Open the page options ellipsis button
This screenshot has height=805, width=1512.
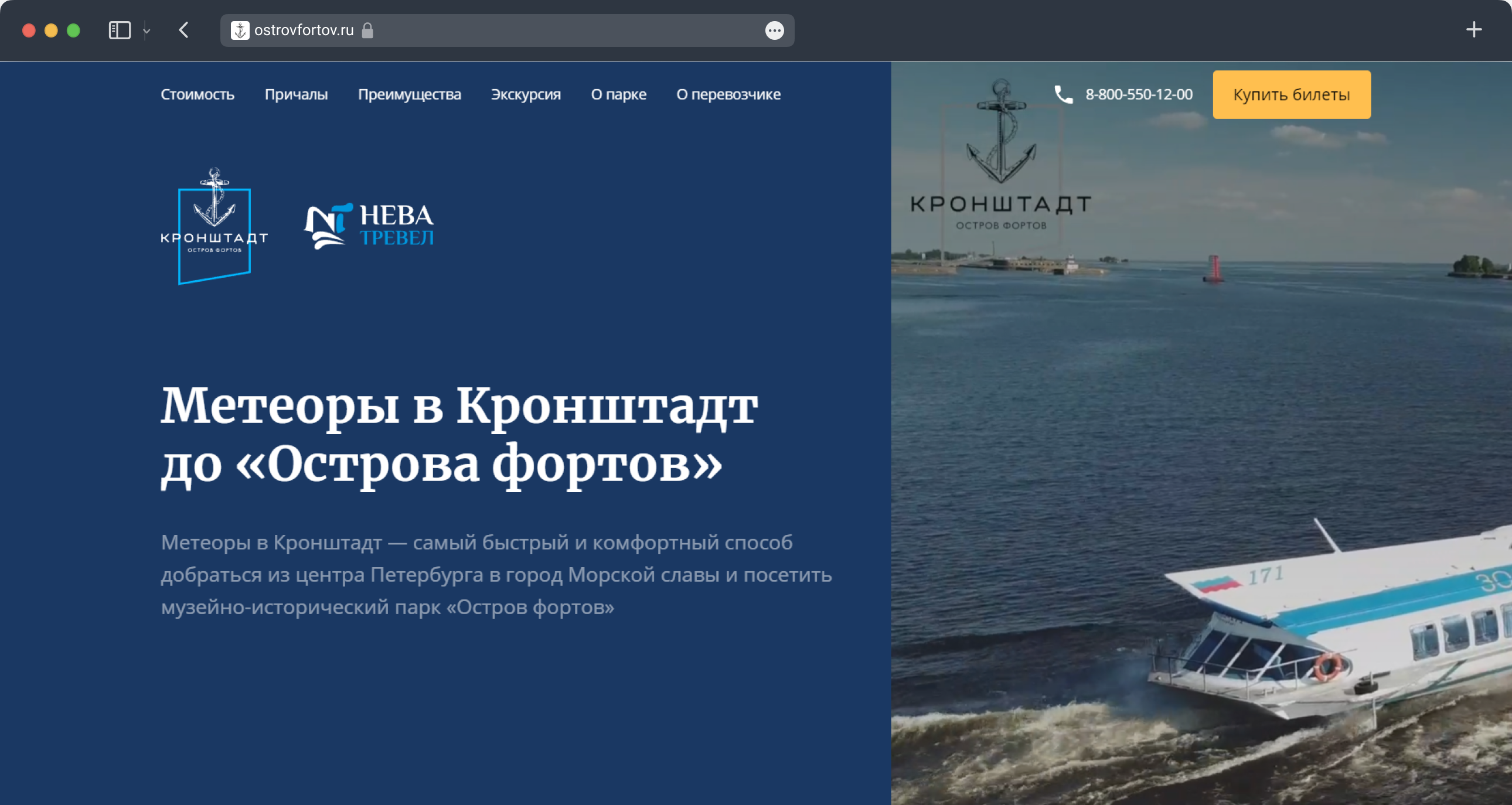[x=774, y=30]
